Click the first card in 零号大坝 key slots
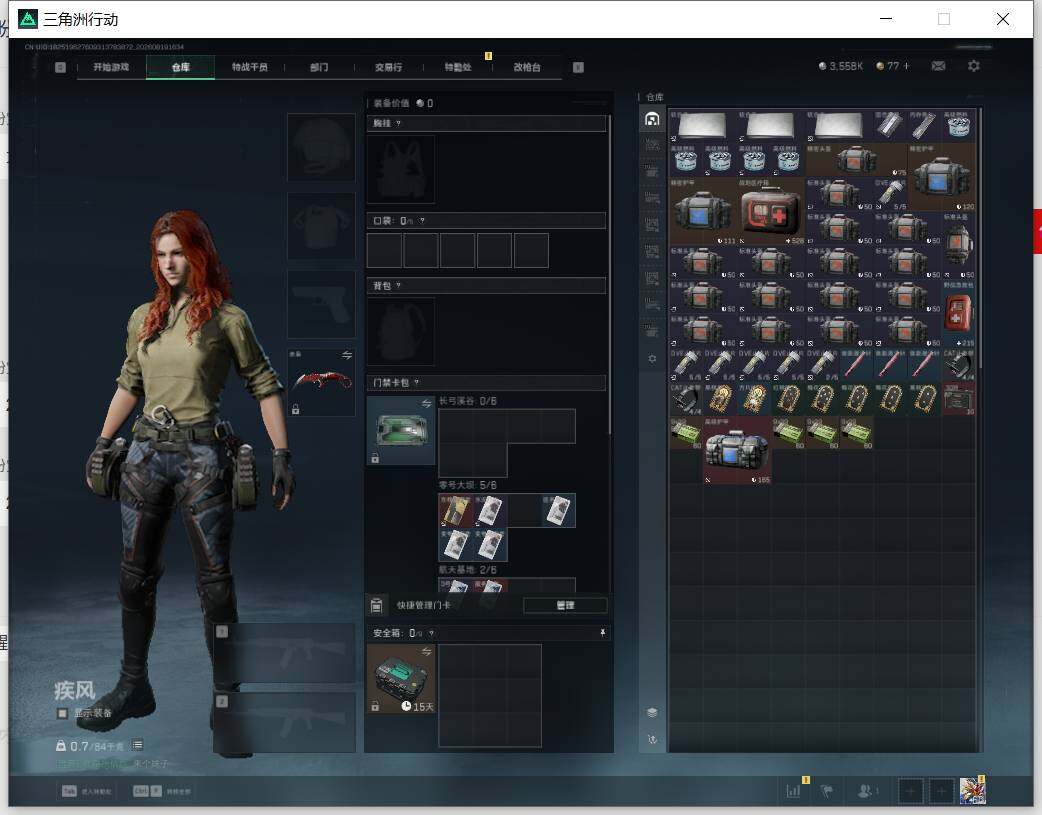The height and width of the screenshot is (815, 1042). [x=455, y=511]
